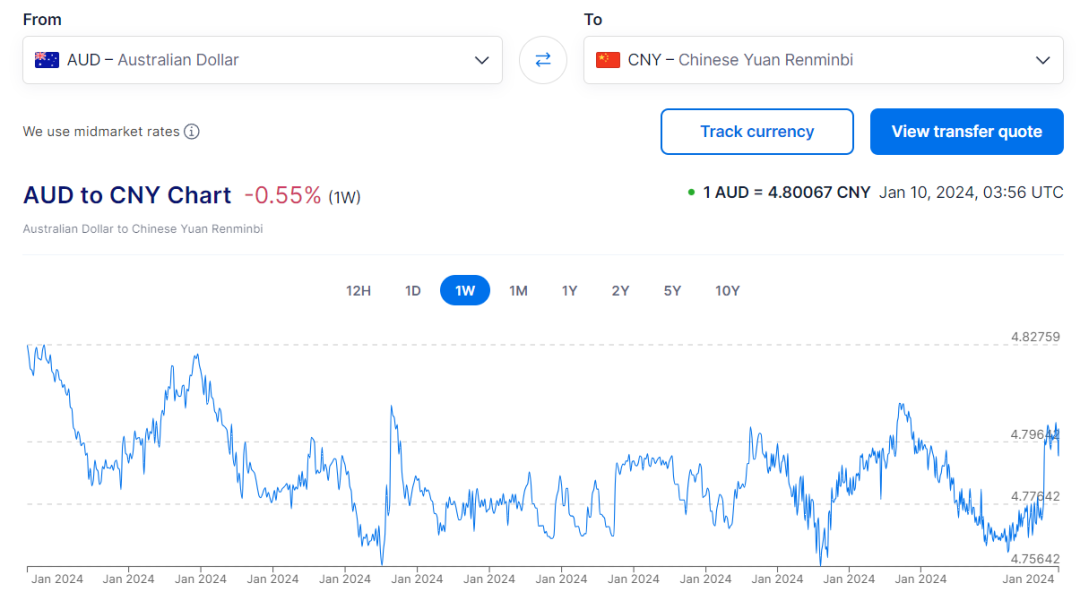Show the 10Y chart range
Image resolution: width=1080 pixels, height=609 pixels.
point(727,291)
